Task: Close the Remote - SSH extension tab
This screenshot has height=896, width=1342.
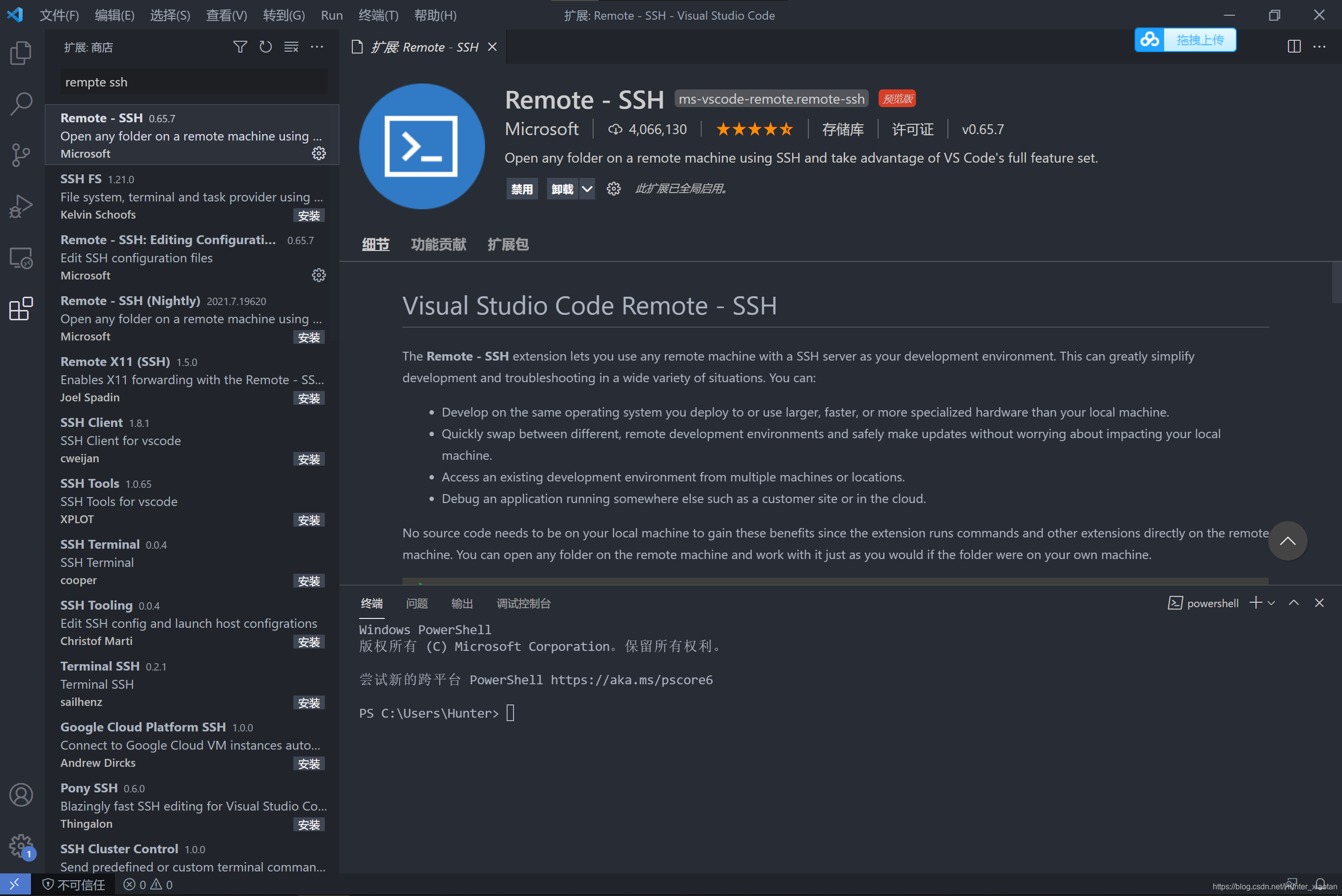Action: pyautogui.click(x=492, y=47)
